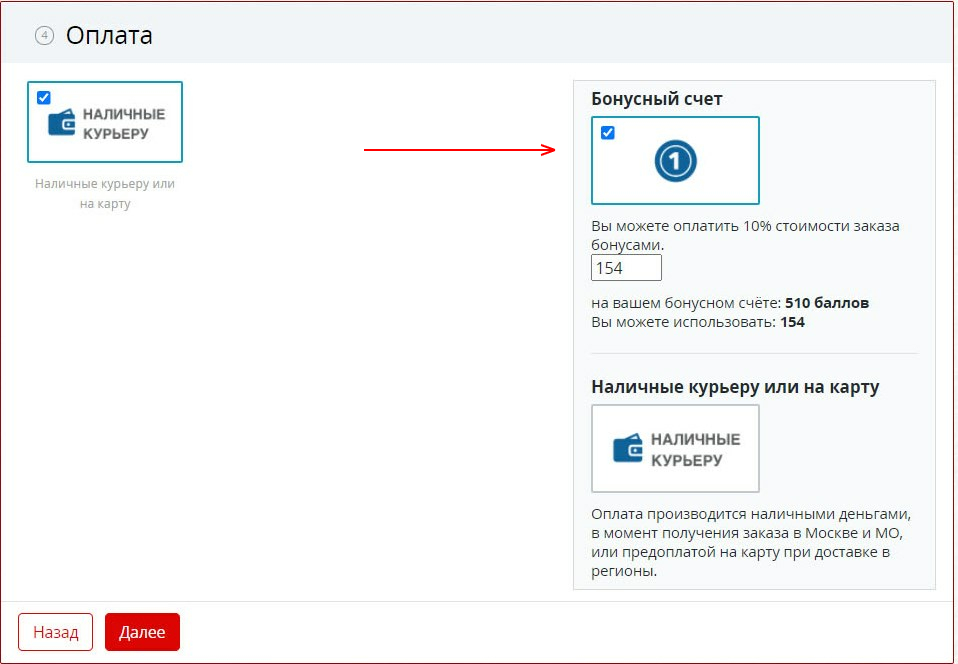Click the Наличные курьеру или на карту heading
Image resolution: width=958 pixels, height=664 pixels.
[x=735, y=387]
